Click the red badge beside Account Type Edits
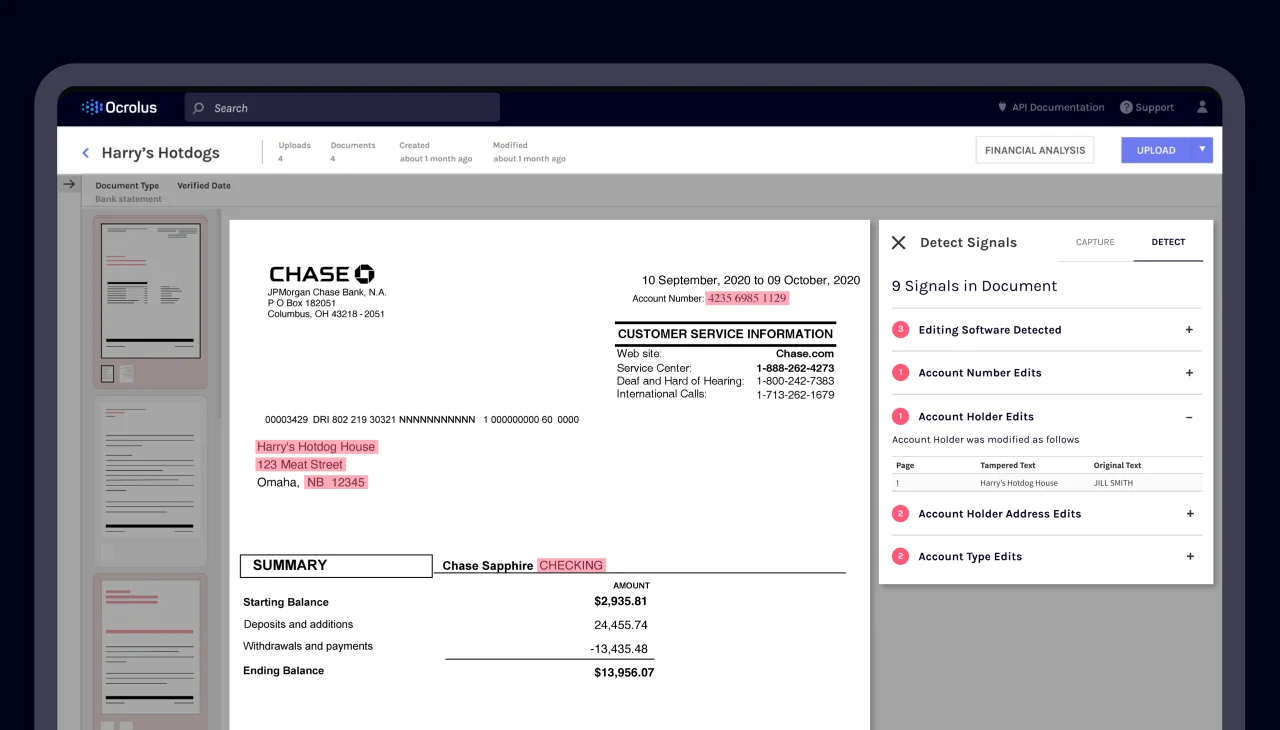The height and width of the screenshot is (730, 1280). click(900, 556)
